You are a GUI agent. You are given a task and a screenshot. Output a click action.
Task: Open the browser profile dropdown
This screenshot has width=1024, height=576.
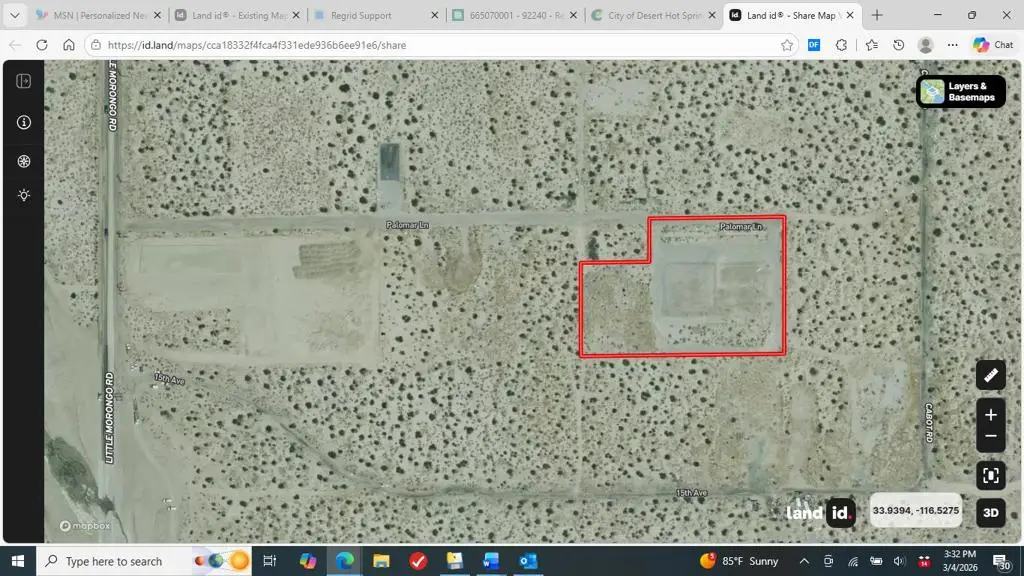coord(925,44)
